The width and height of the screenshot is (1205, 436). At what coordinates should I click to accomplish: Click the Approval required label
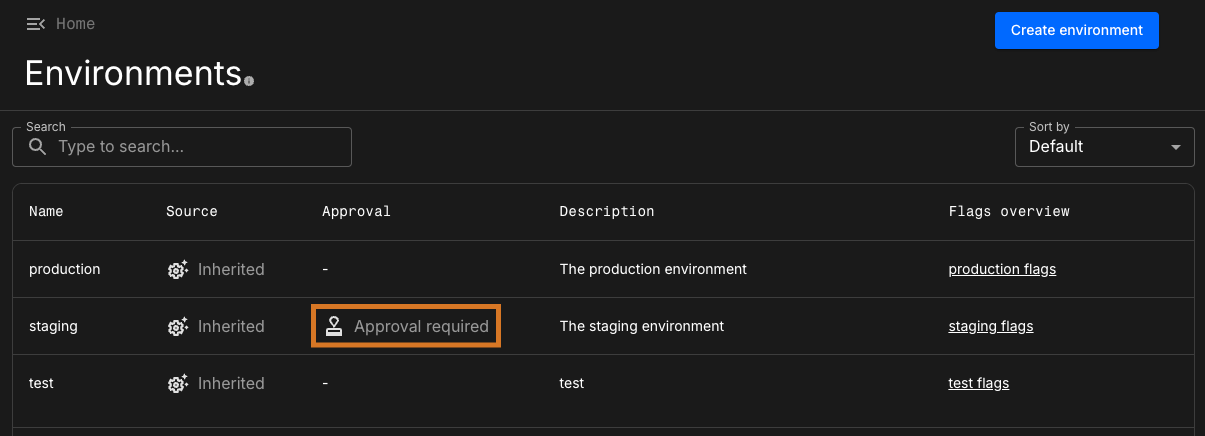click(421, 326)
